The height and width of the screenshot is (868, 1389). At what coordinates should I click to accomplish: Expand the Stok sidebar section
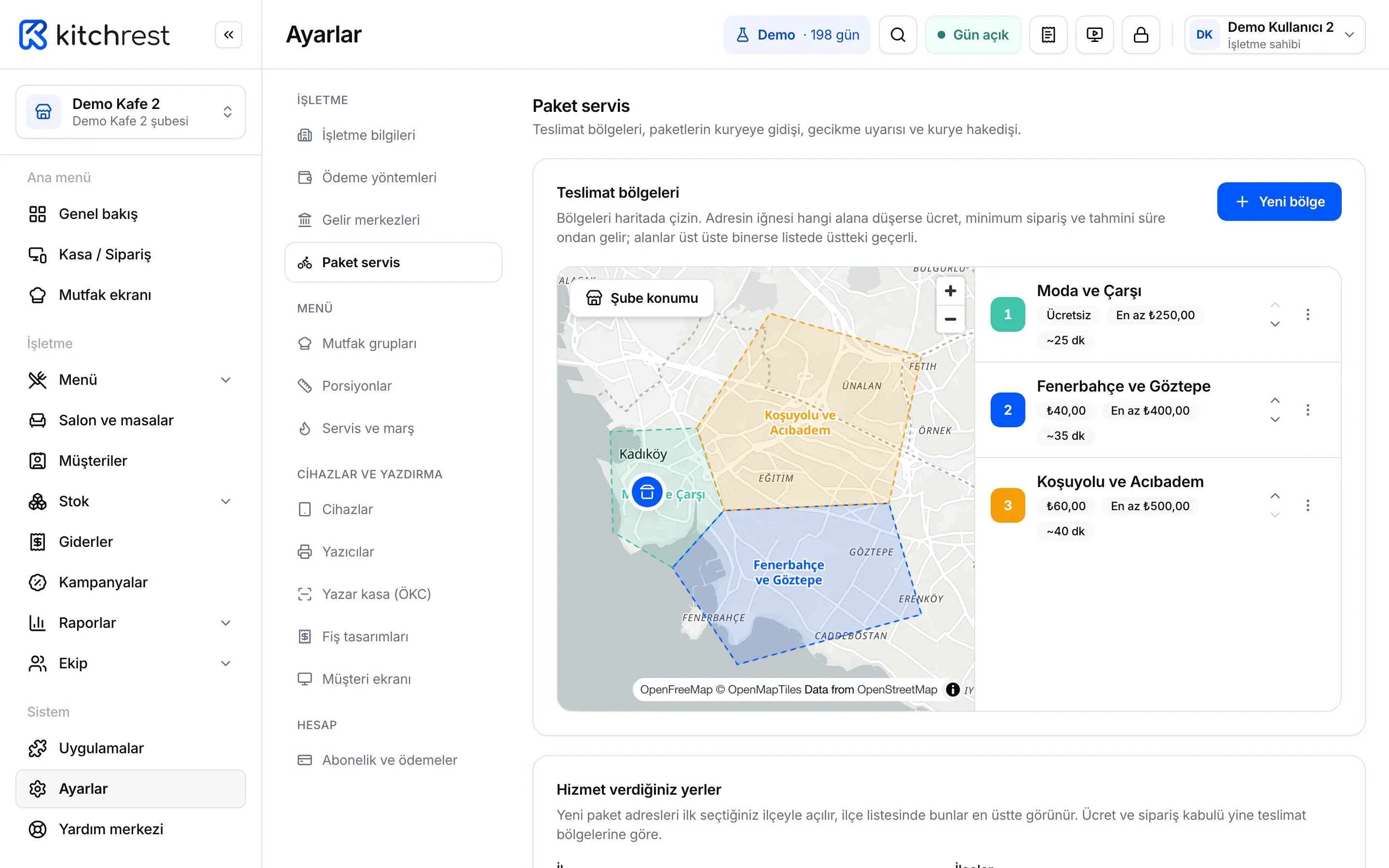click(x=131, y=502)
